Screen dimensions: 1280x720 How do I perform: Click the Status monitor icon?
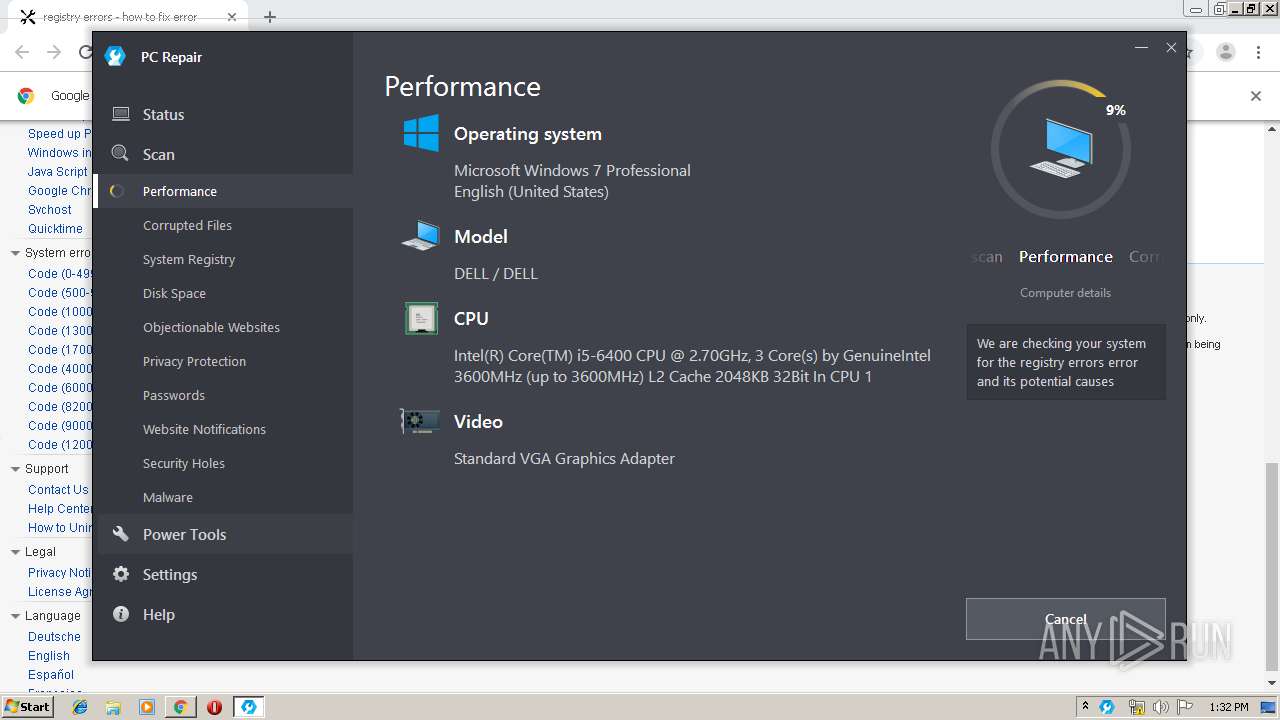pyautogui.click(x=121, y=114)
